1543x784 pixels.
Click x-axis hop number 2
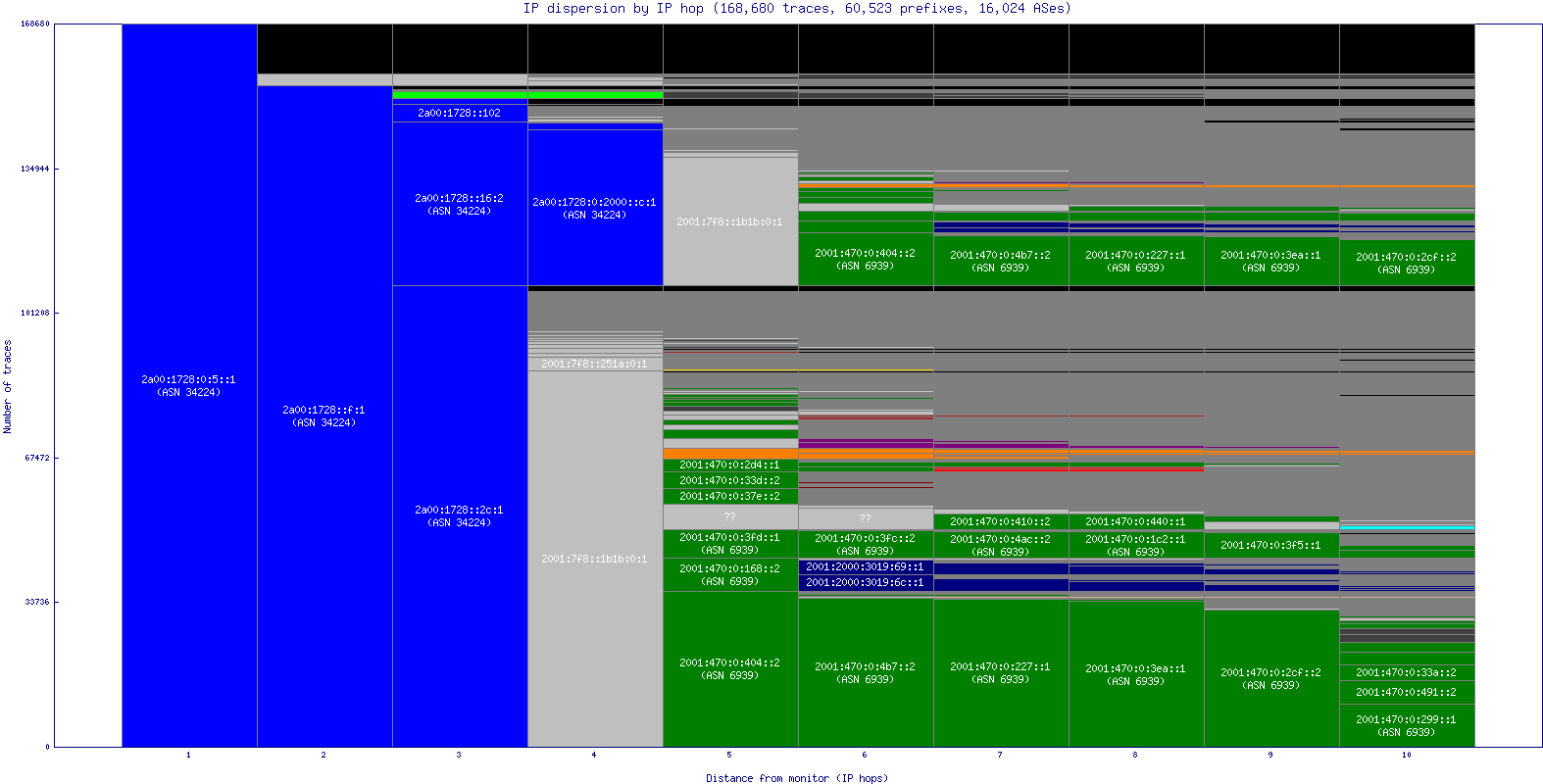click(324, 755)
